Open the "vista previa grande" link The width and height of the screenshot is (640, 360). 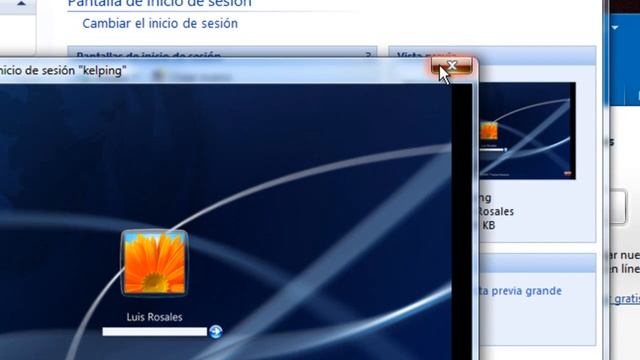click(x=520, y=291)
